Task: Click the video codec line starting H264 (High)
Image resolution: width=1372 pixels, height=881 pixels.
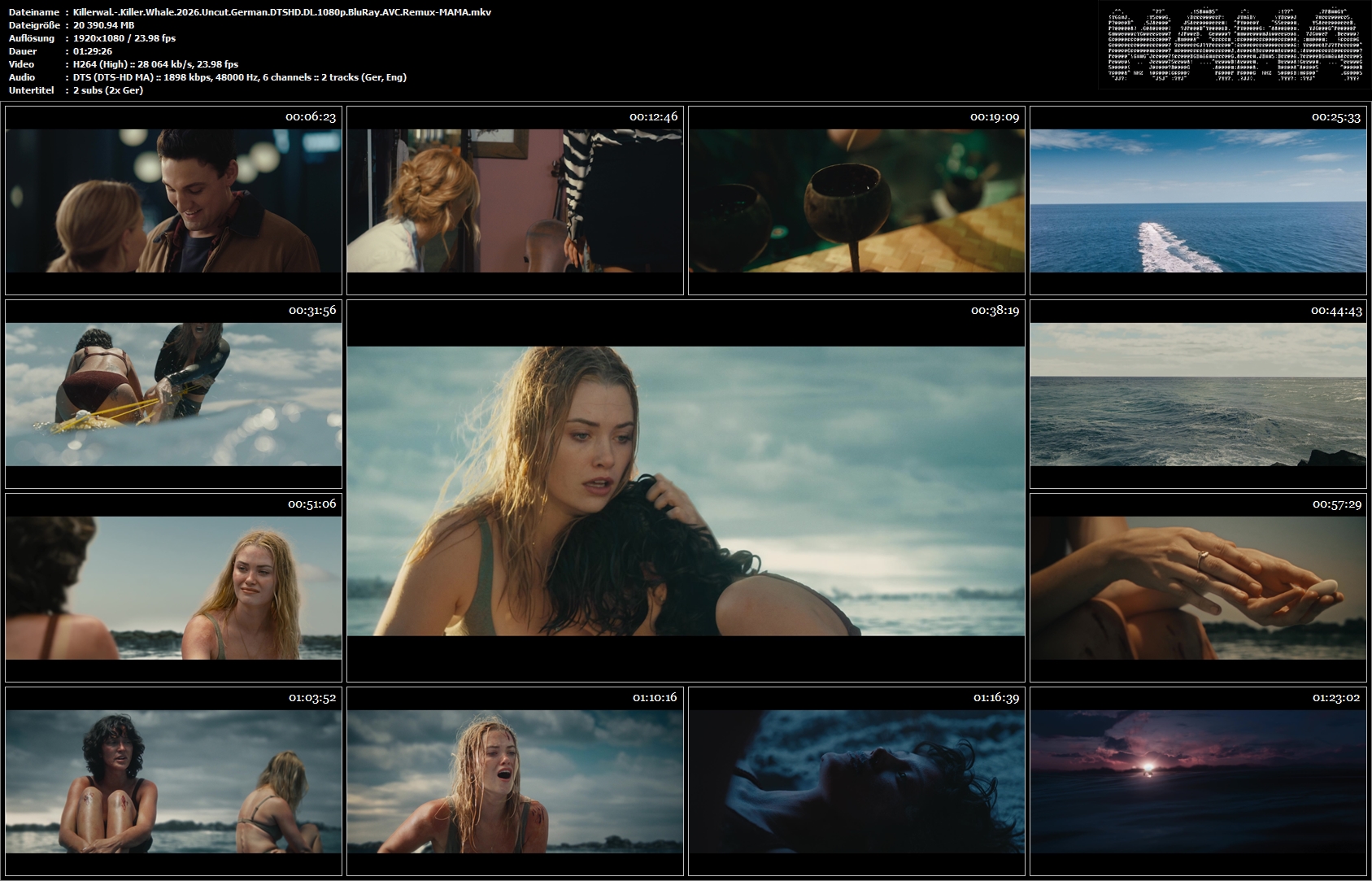Action: tap(155, 64)
